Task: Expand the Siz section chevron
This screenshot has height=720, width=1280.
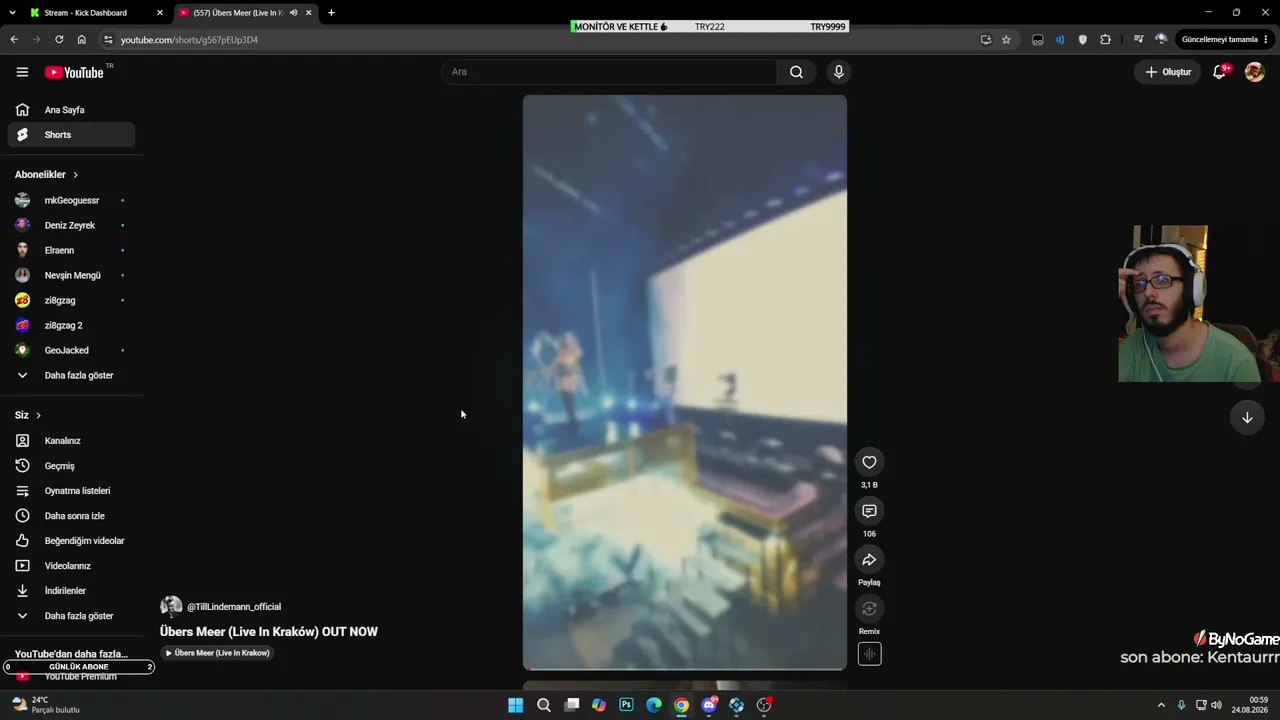Action: click(38, 415)
